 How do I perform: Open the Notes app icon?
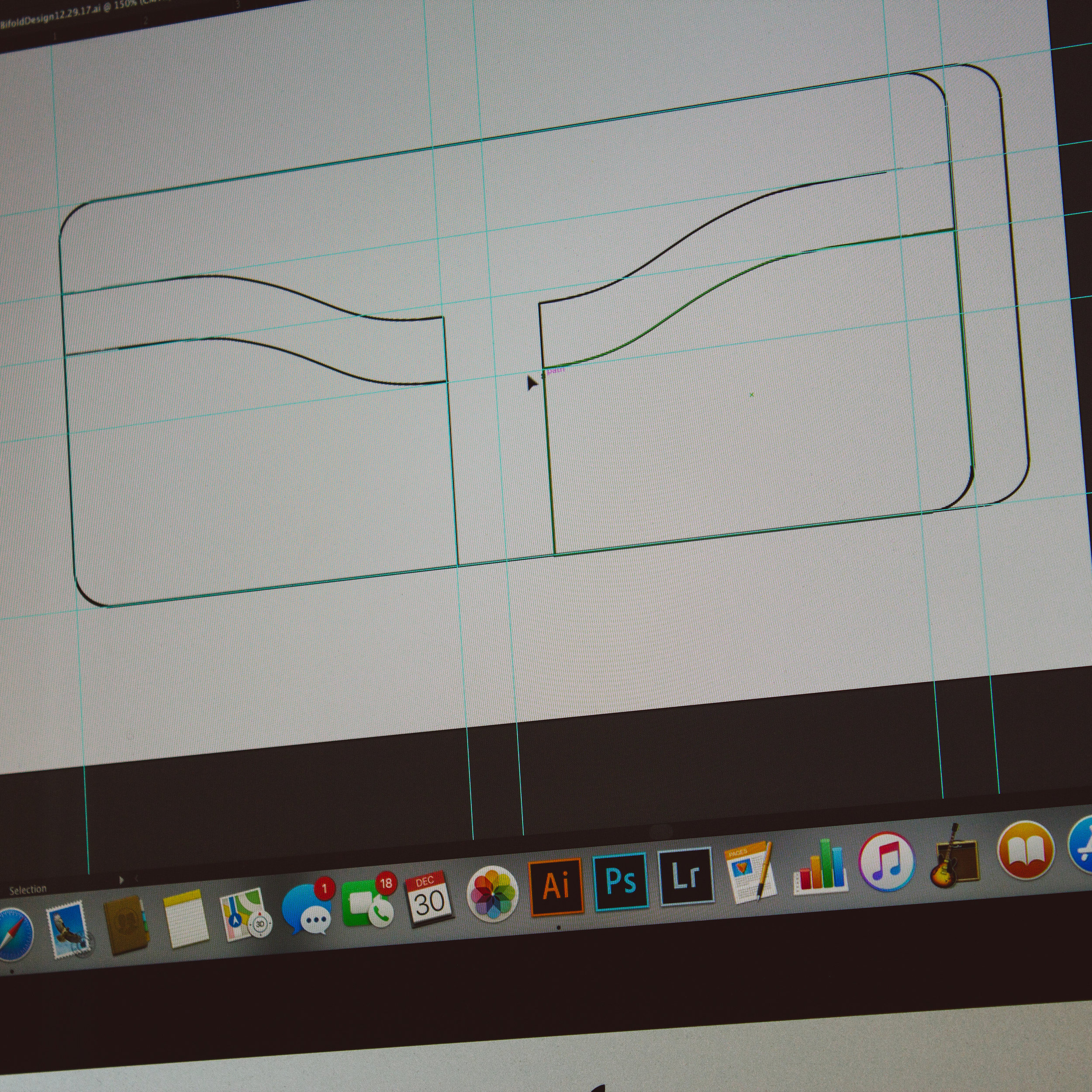click(185, 919)
